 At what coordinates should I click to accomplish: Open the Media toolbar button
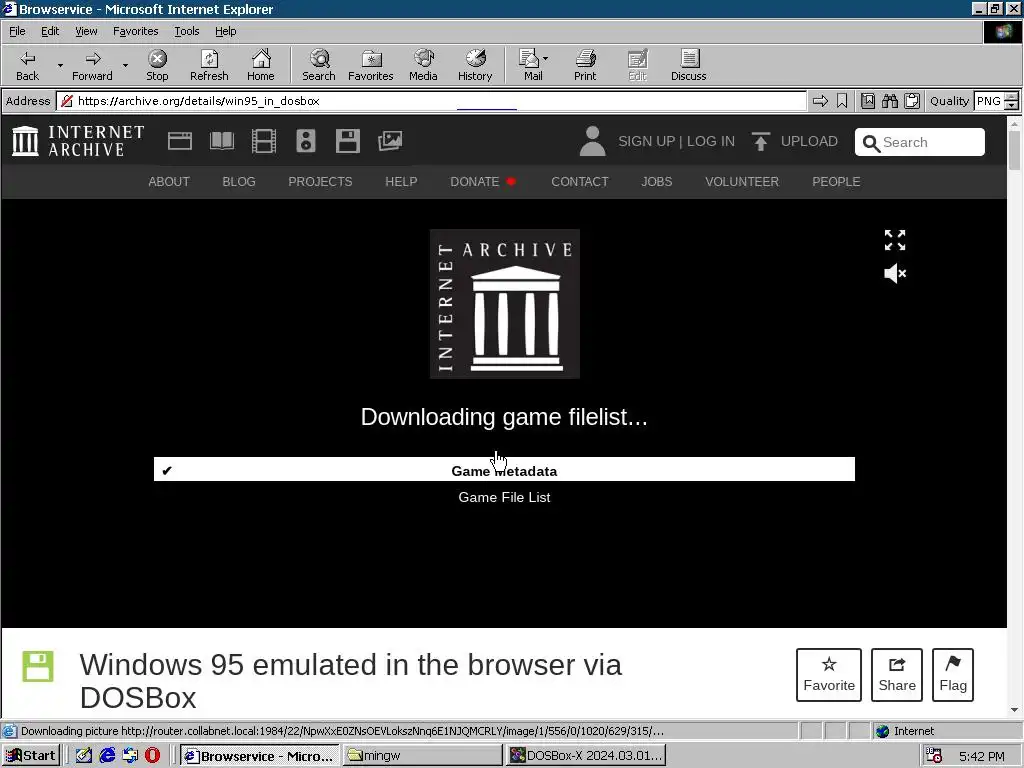423,66
